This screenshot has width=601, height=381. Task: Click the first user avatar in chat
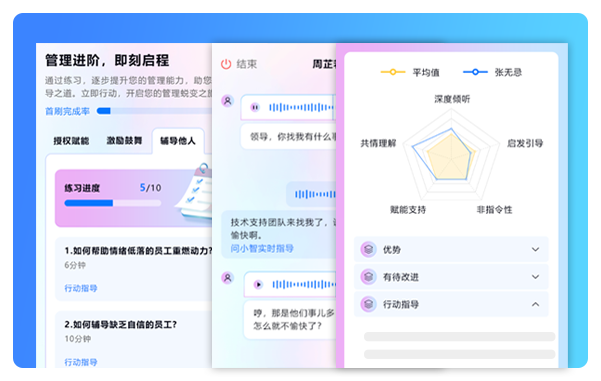point(228,101)
